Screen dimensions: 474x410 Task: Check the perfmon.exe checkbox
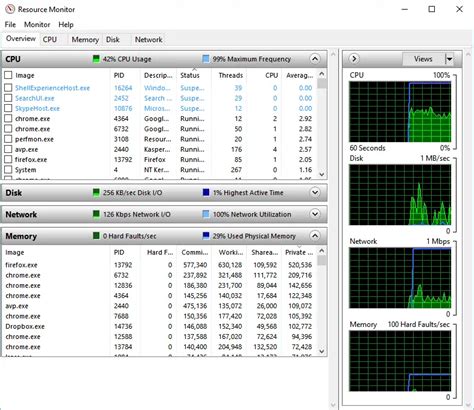(x=8, y=139)
